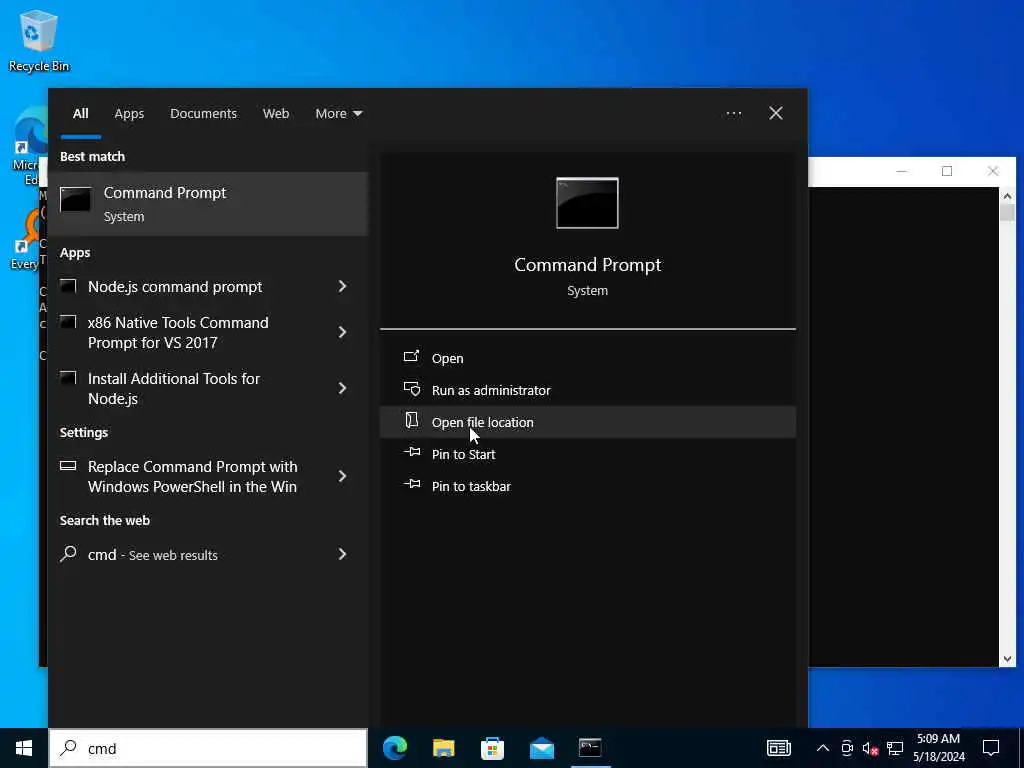
Task: Click the network status tray icon
Action: click(895, 748)
